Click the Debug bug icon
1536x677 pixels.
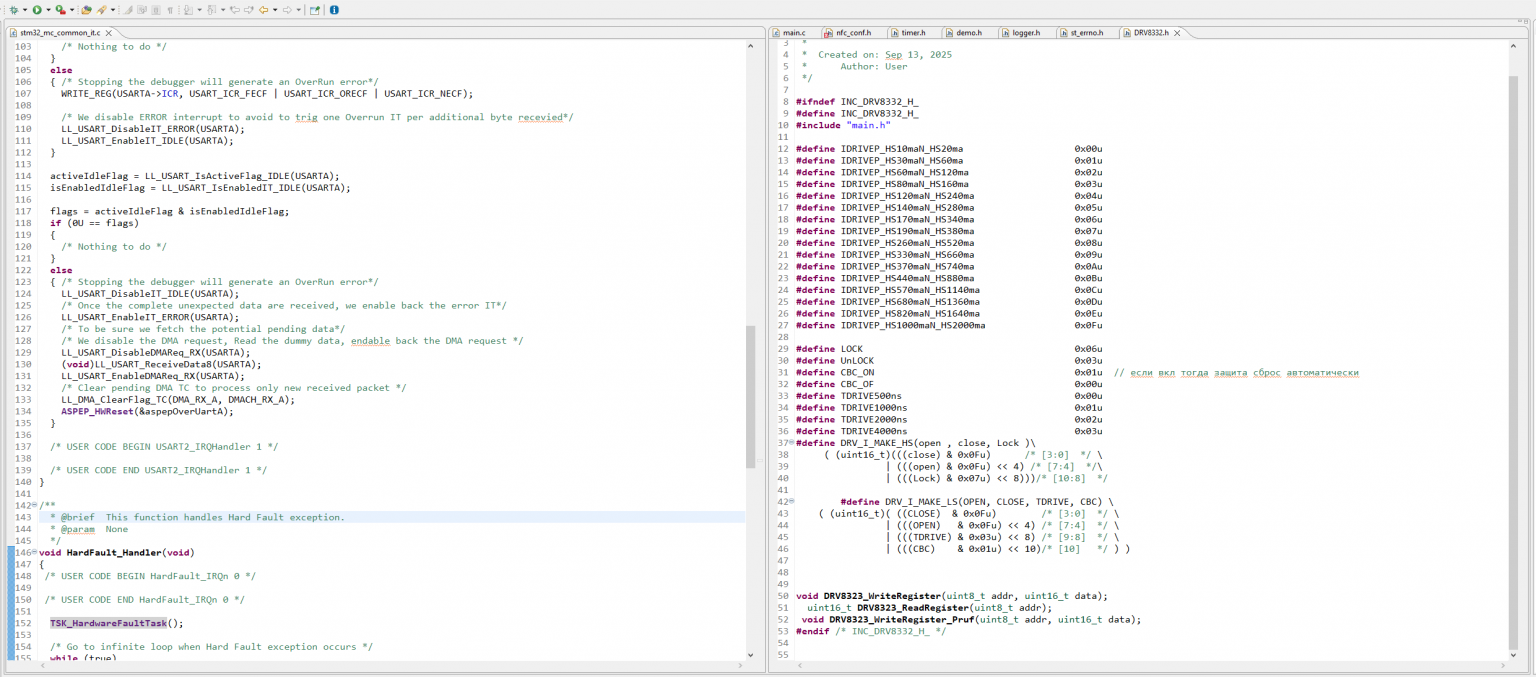13,10
